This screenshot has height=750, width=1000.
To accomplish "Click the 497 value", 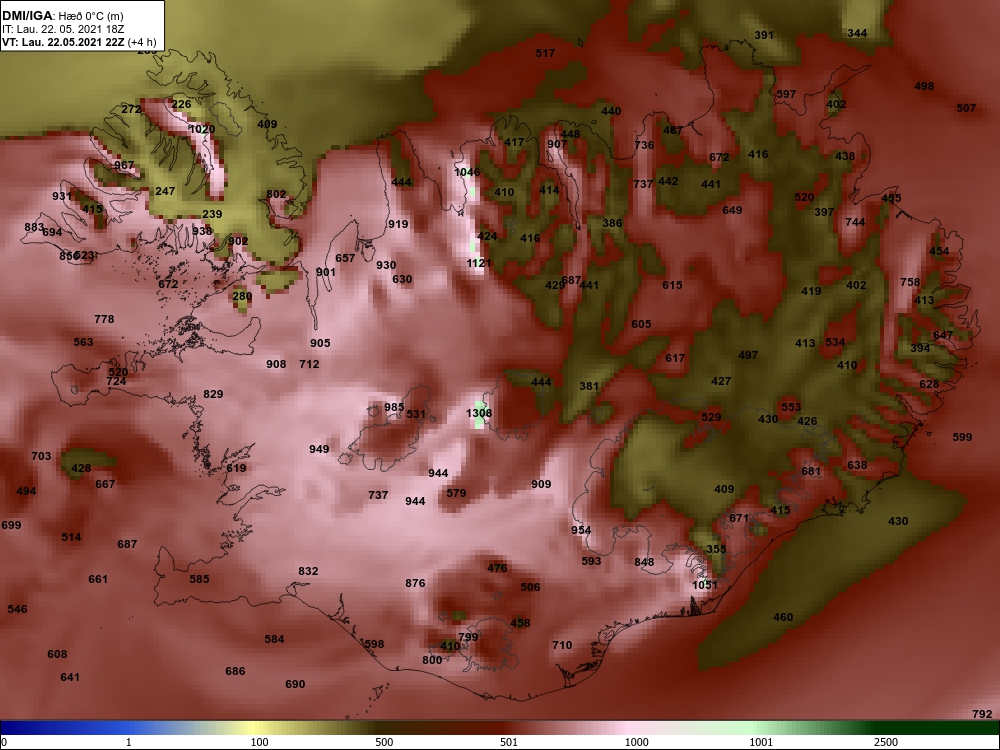I will pos(748,355).
